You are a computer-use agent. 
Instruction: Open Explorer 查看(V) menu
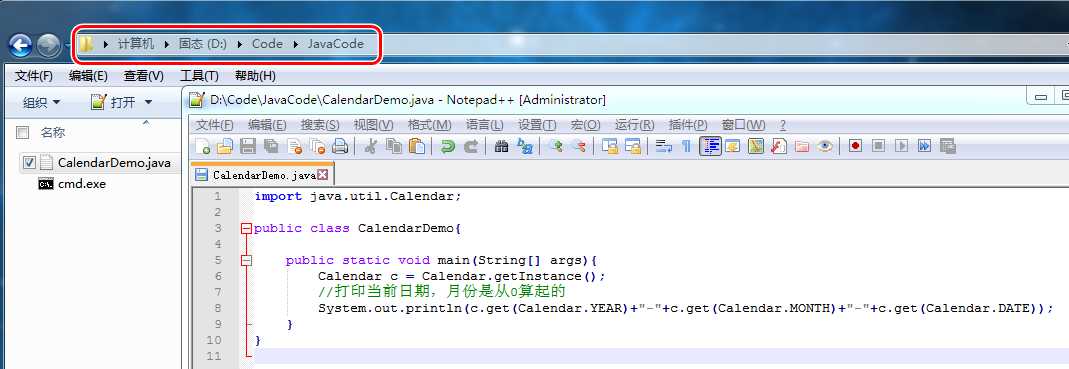coord(143,76)
